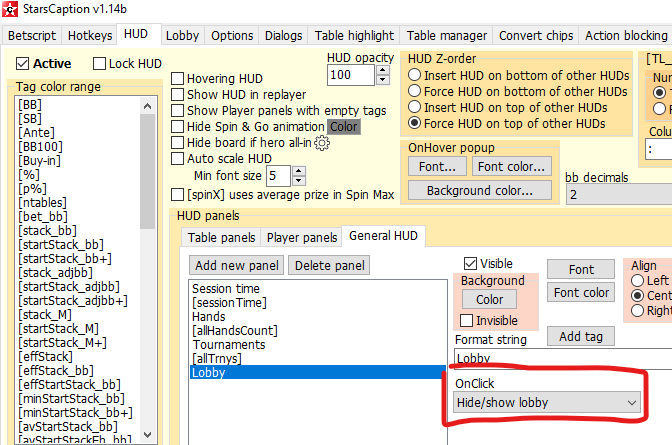The image size is (672, 445).
Task: Open Action blocking tab
Action: coord(626,36)
